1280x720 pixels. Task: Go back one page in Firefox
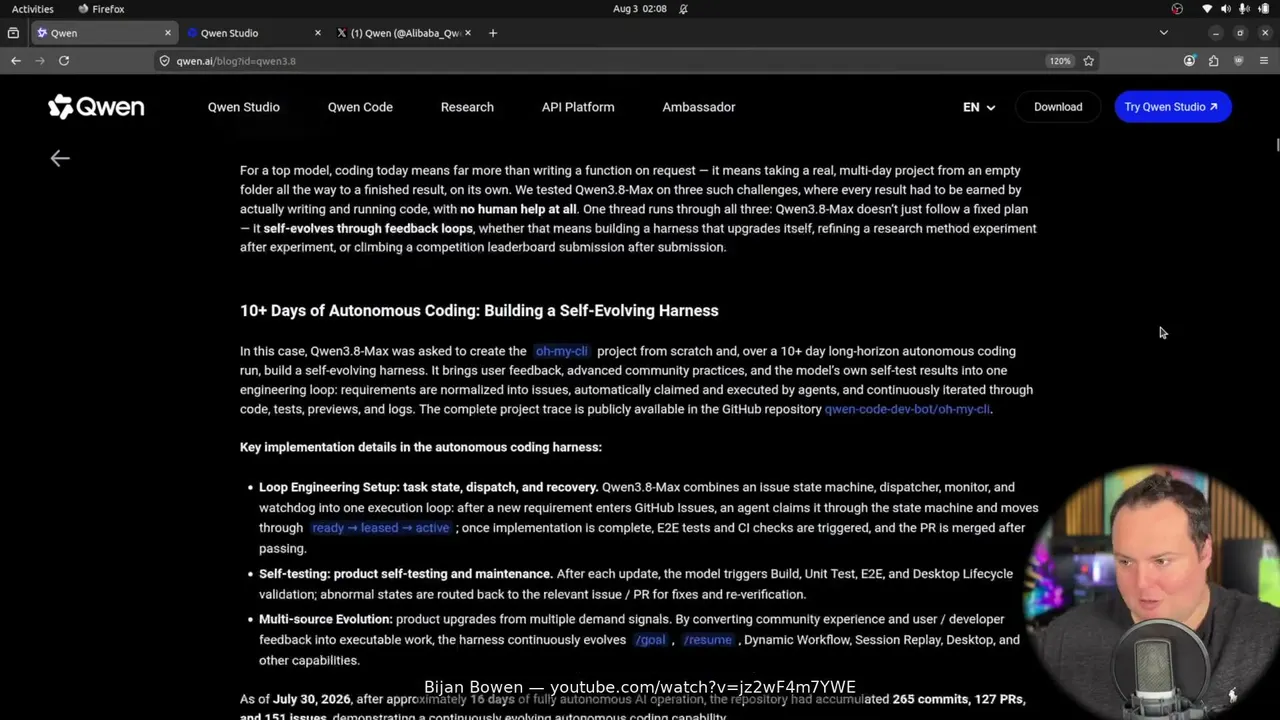click(x=16, y=61)
